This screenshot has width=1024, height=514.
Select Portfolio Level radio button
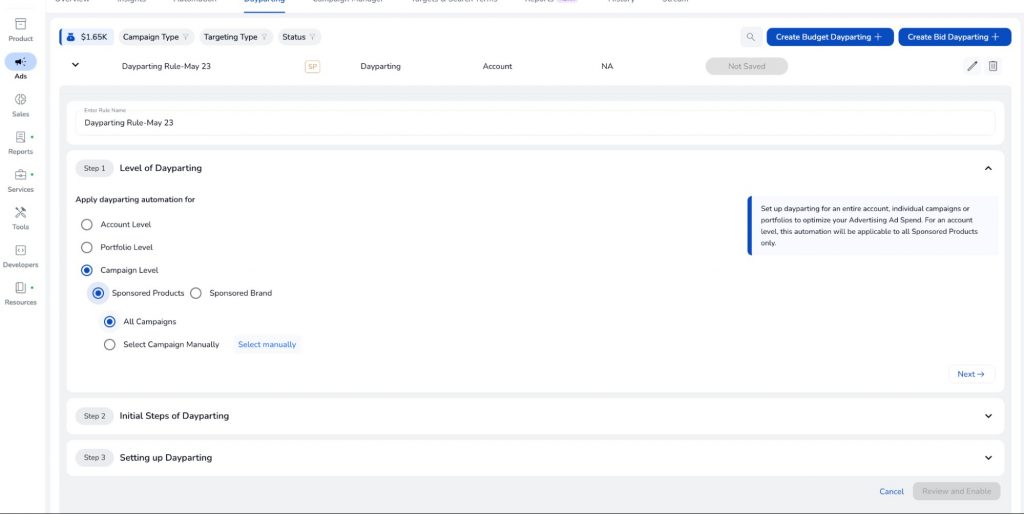coord(87,248)
